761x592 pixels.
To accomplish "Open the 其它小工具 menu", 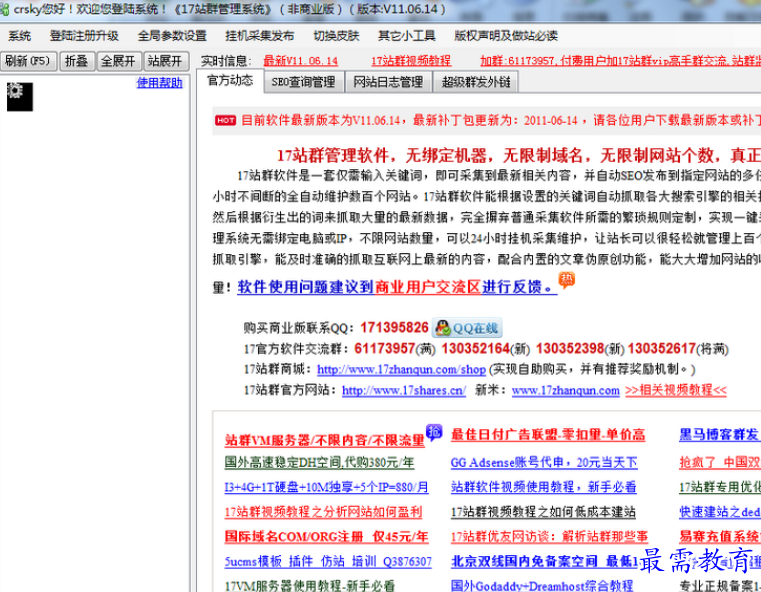I will click(407, 36).
